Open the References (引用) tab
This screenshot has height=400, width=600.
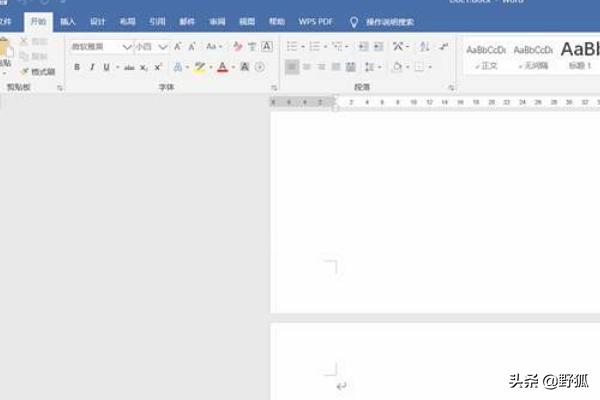coord(157,22)
